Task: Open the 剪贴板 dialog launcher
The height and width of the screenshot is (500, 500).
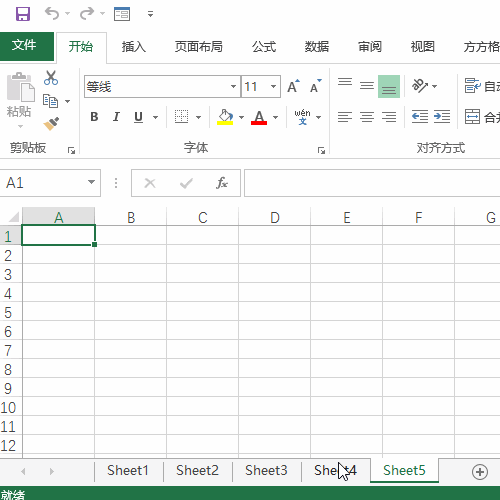Action: (71, 151)
